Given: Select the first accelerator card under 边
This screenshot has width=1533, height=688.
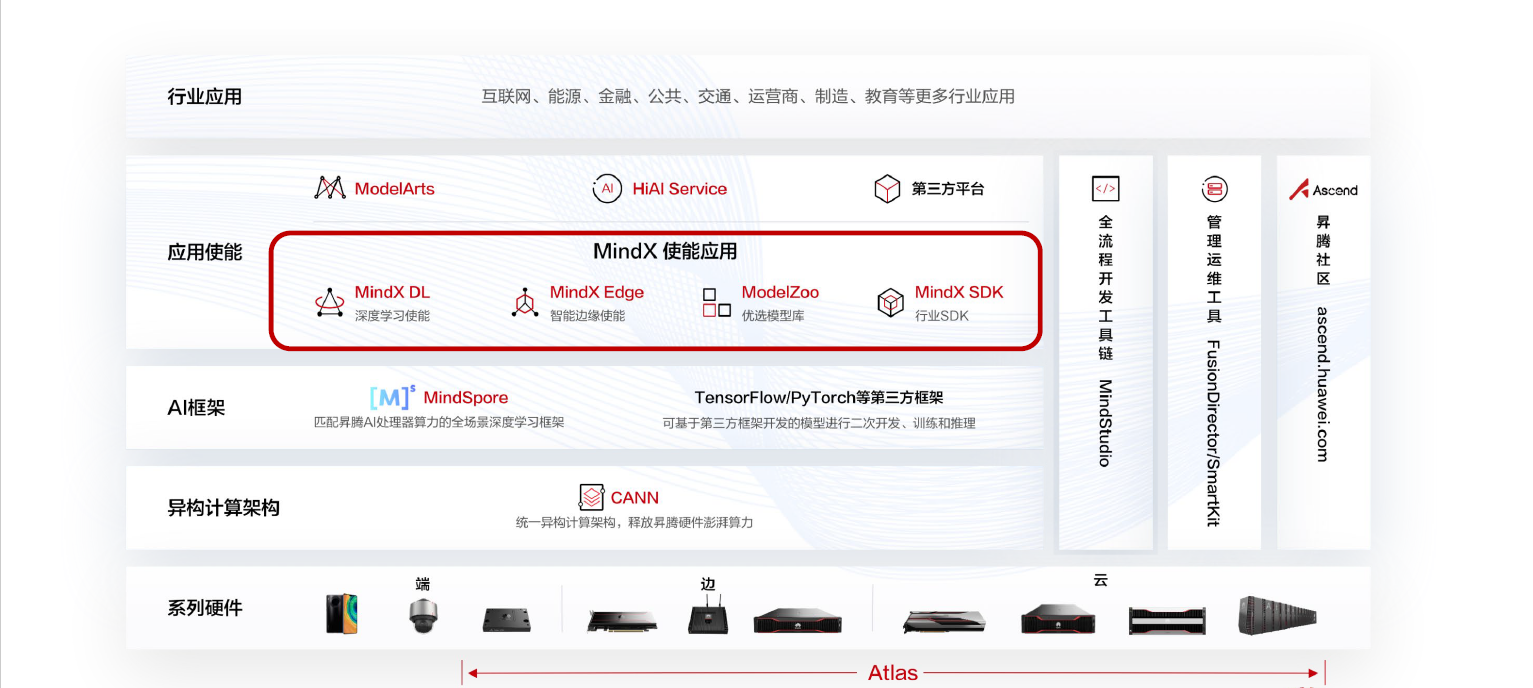Looking at the screenshot, I should (x=622, y=621).
